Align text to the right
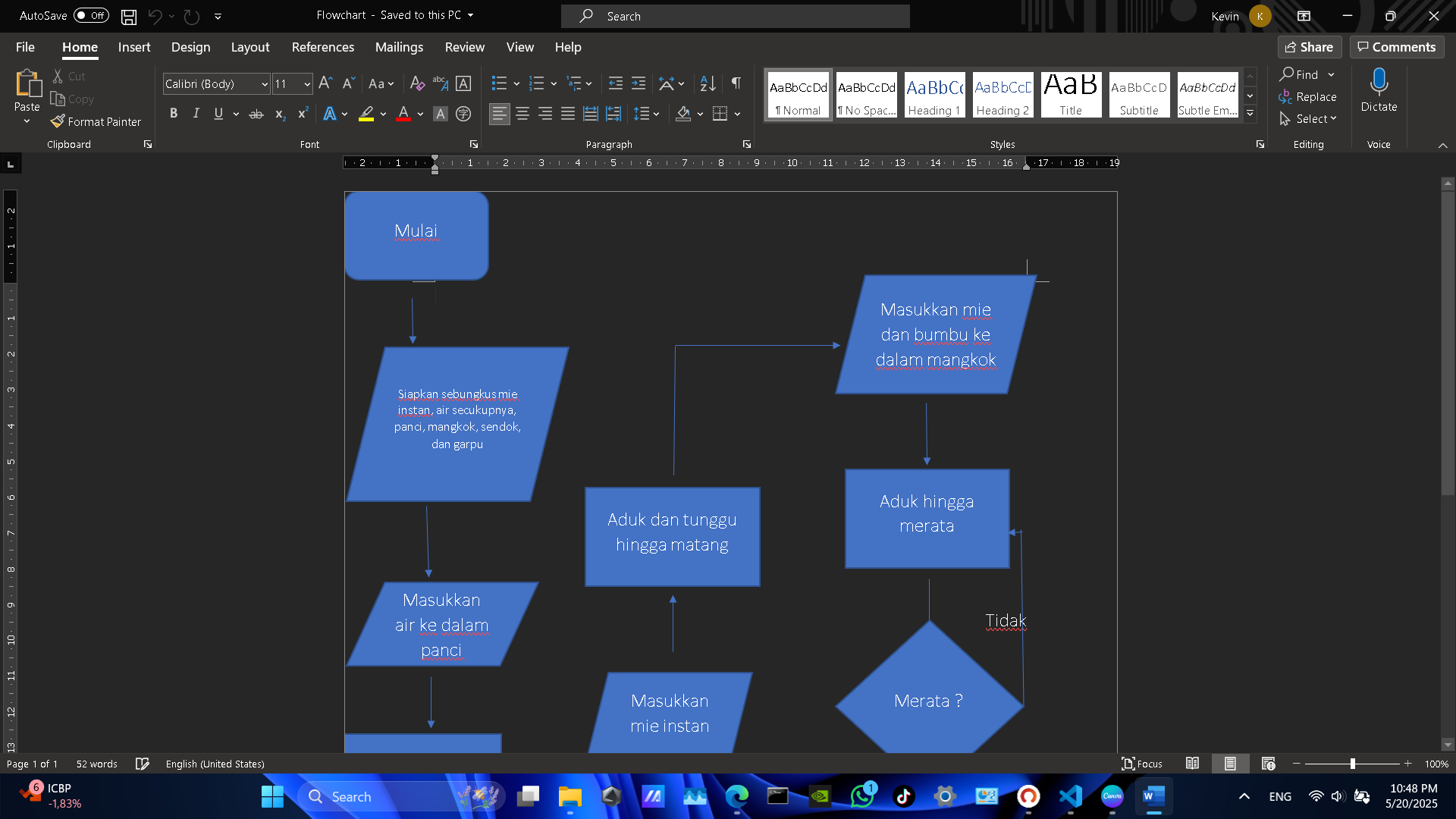This screenshot has height=819, width=1456. 545,114
